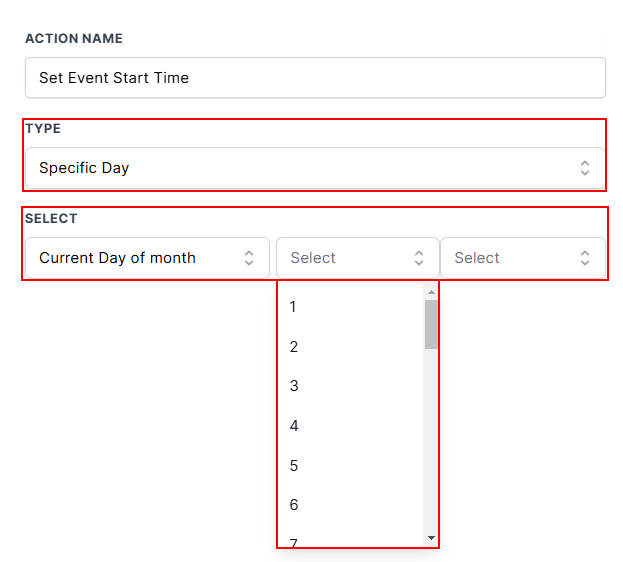Click the chevron icon of Type dropdown
Screen dimensions: 623x562
pos(585,168)
